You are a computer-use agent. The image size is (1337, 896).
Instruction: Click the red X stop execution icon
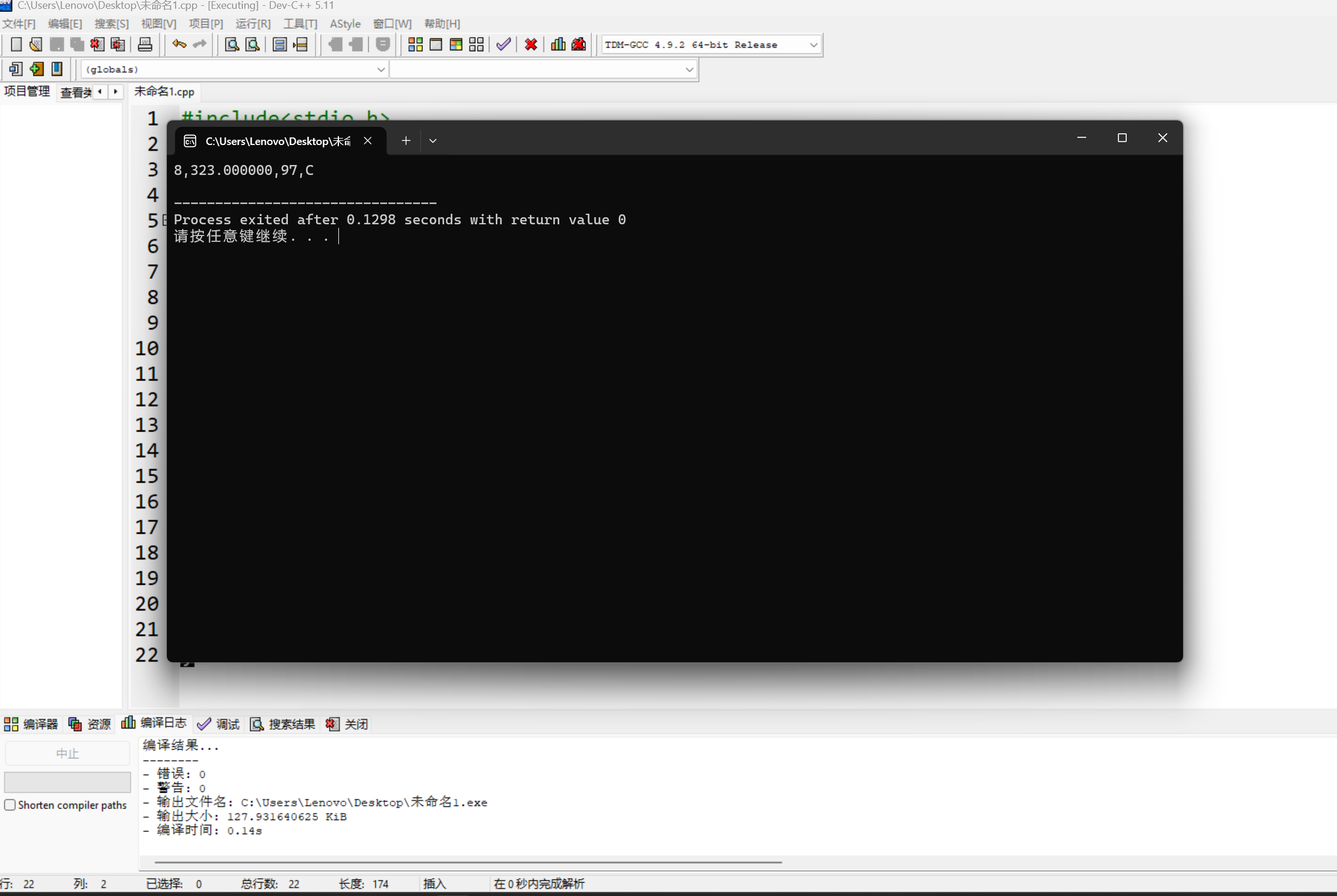point(531,45)
